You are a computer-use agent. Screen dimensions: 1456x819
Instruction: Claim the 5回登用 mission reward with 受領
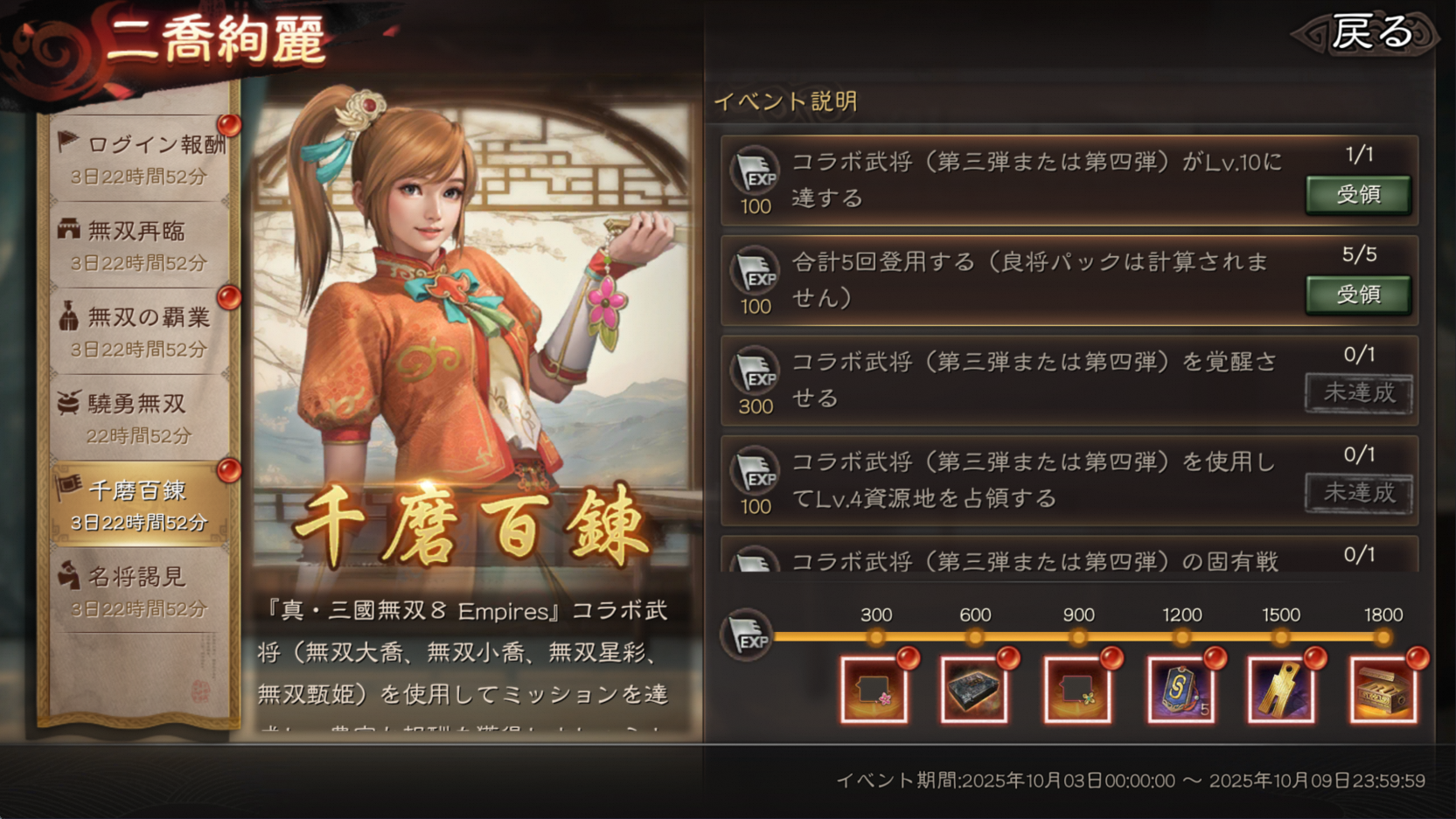(1358, 294)
